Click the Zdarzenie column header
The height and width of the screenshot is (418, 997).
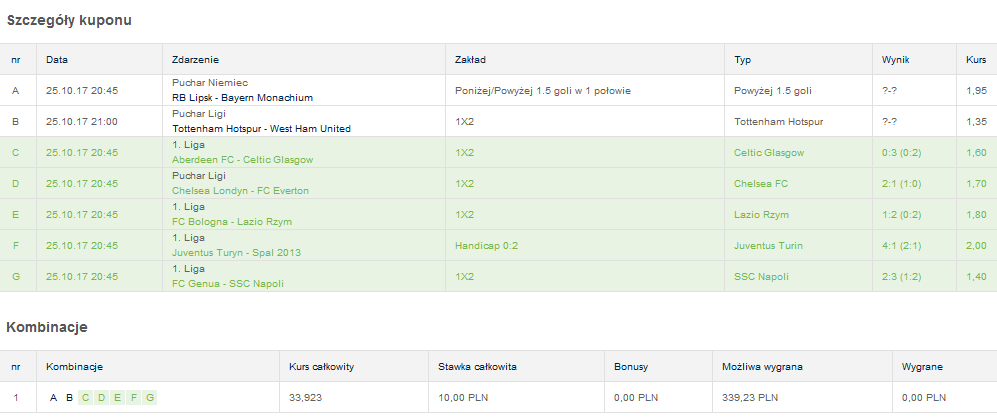click(196, 60)
